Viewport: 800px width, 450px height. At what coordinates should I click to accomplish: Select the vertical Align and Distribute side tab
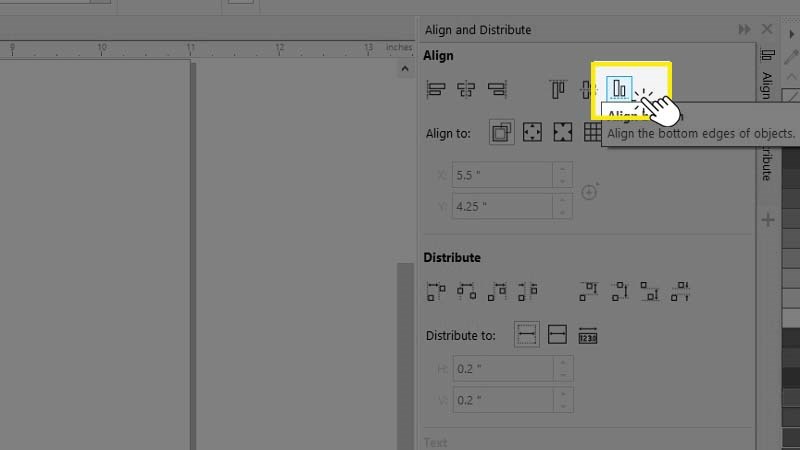(767, 115)
